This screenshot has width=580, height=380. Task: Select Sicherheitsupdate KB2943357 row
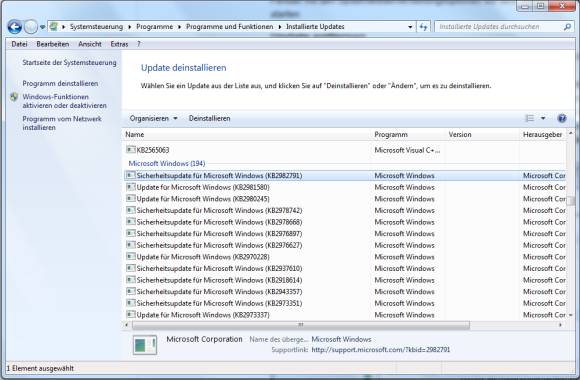pyautogui.click(x=345, y=292)
